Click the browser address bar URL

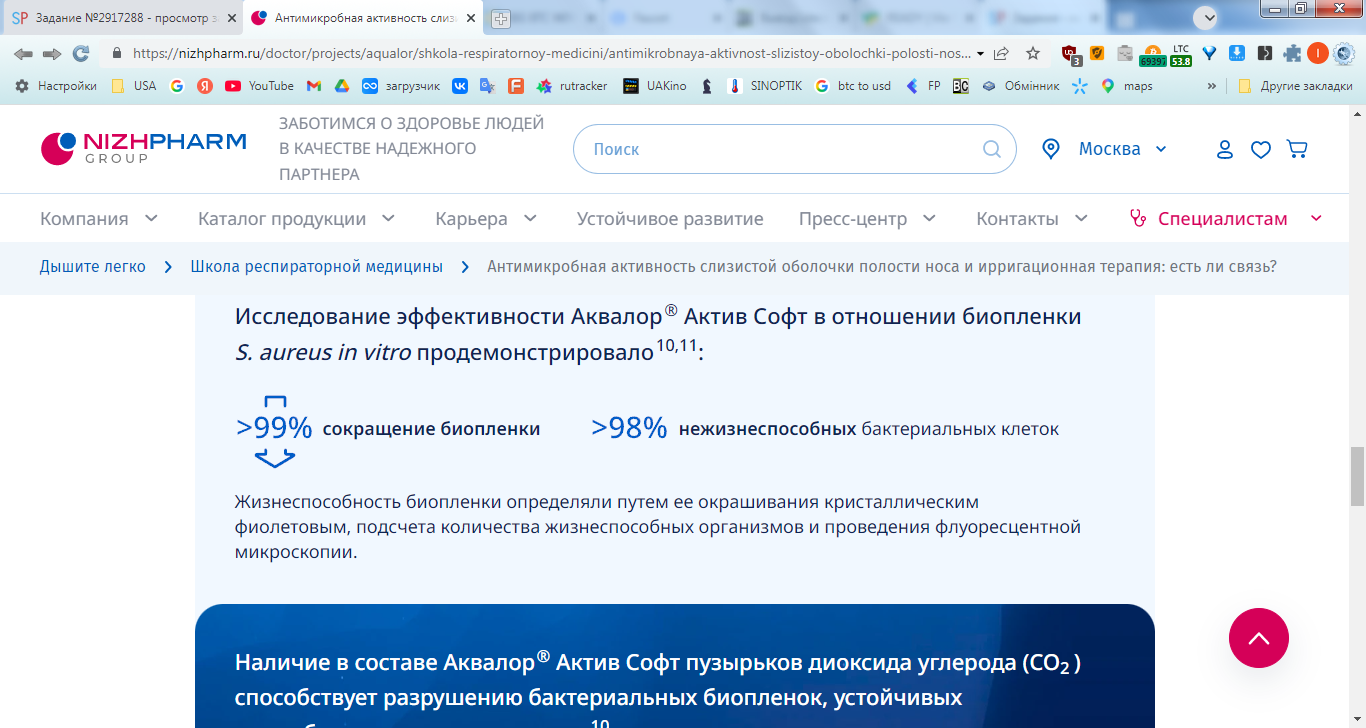tap(550, 53)
